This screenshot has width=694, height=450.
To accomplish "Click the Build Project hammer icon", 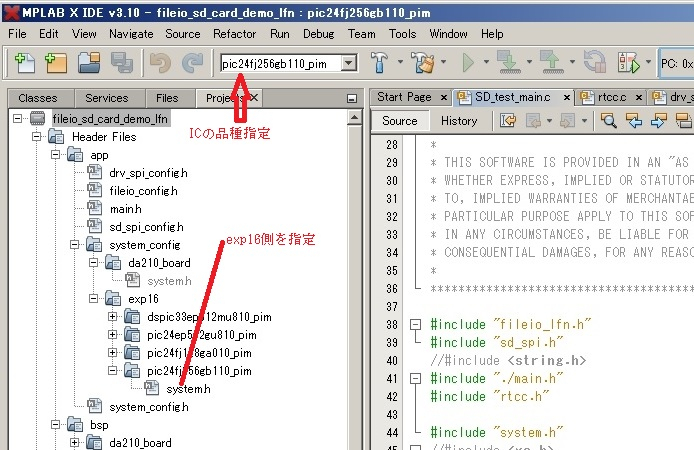I will [379, 62].
